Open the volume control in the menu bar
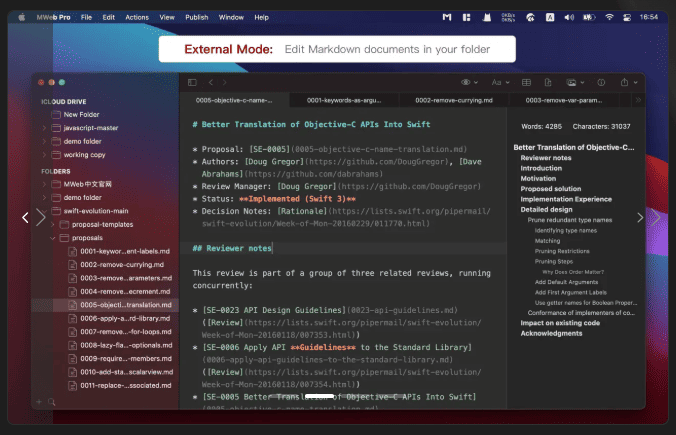Screen dimensions: 676x435 coord(569,17)
